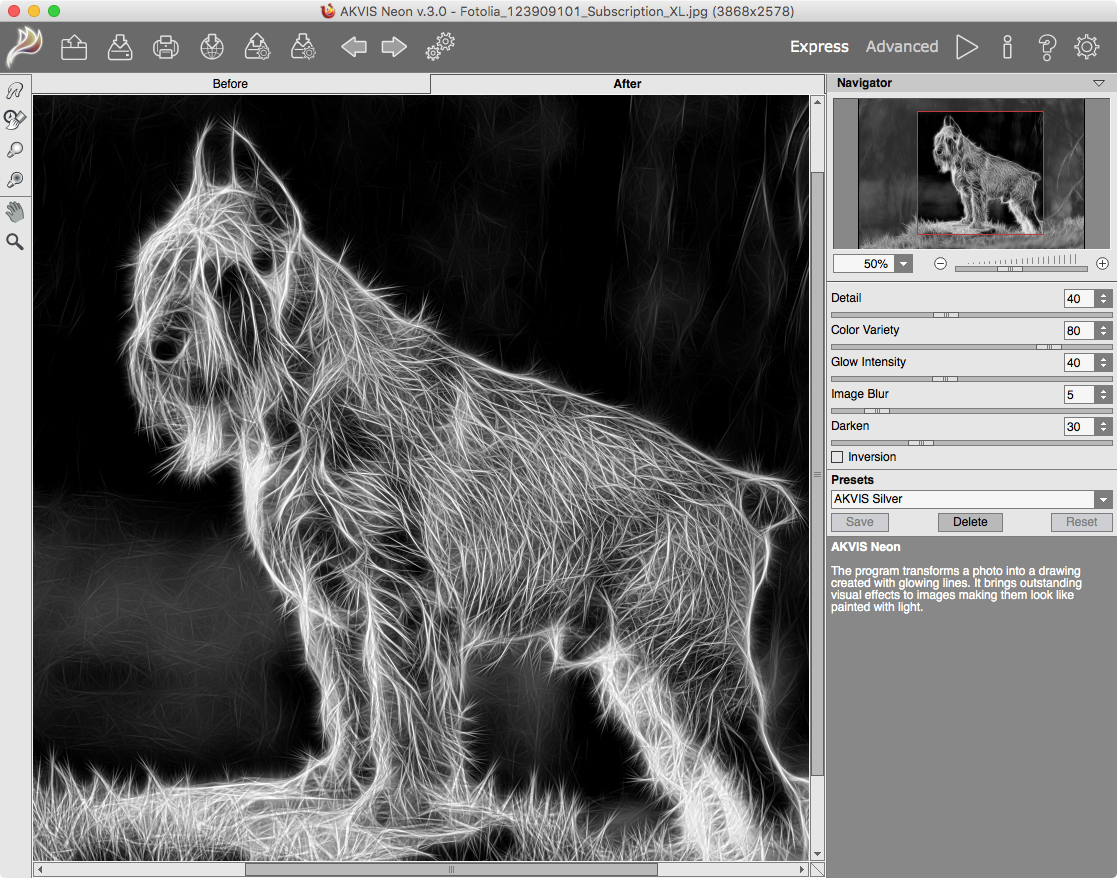Viewport: 1117px width, 878px height.
Task: Click the AKVIS home page logo
Action: coord(24,47)
